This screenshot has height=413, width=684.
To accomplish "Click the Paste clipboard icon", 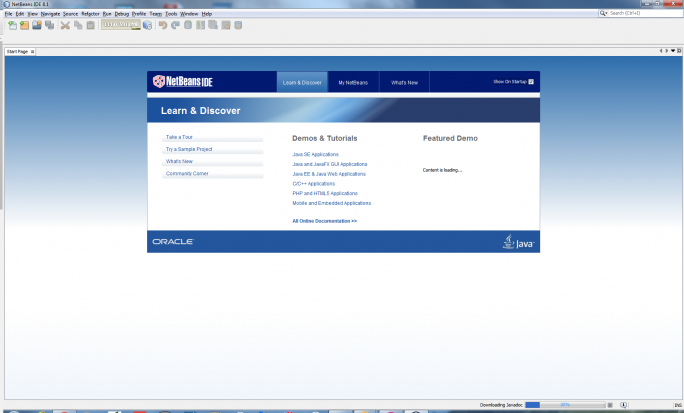I will pos(91,25).
